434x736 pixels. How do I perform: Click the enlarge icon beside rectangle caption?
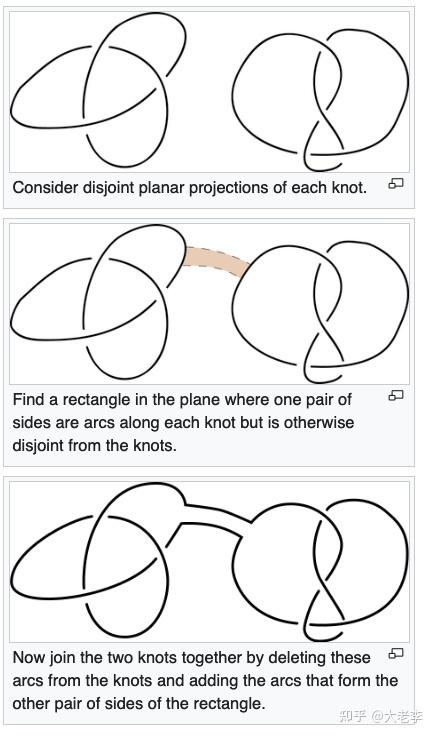tap(396, 395)
